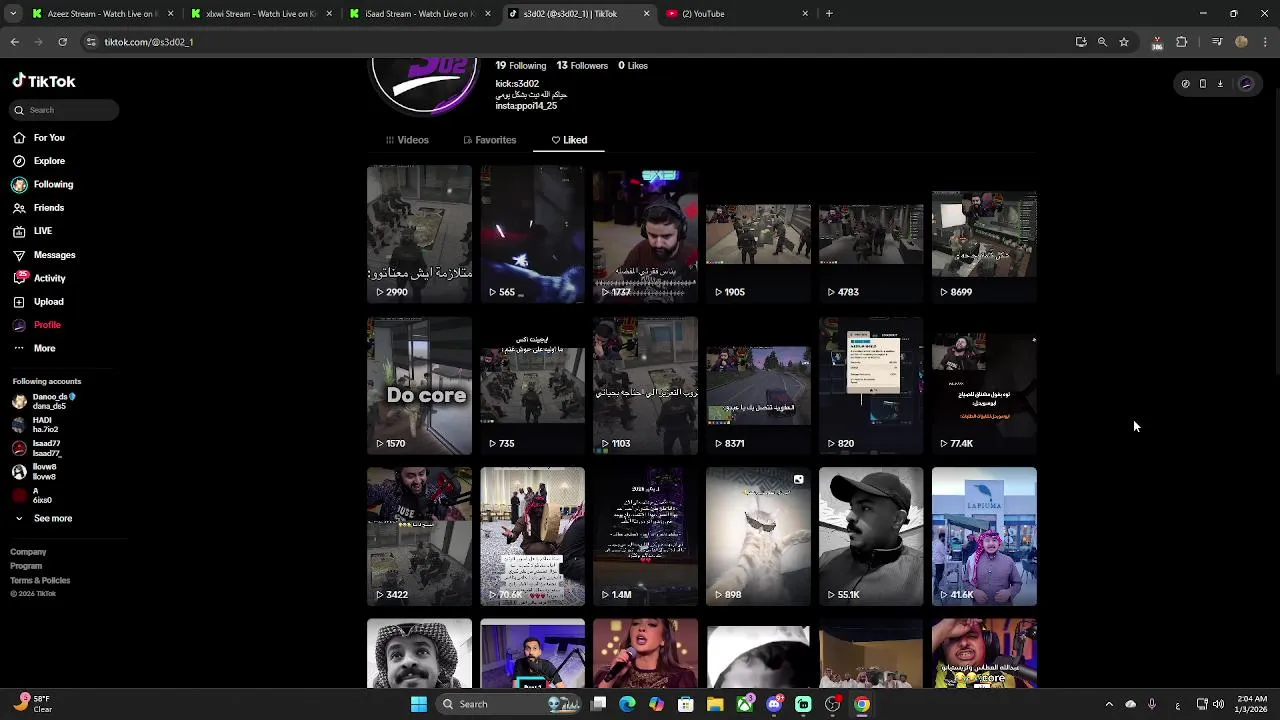
Task: Select the Liked tab
Action: pos(569,140)
